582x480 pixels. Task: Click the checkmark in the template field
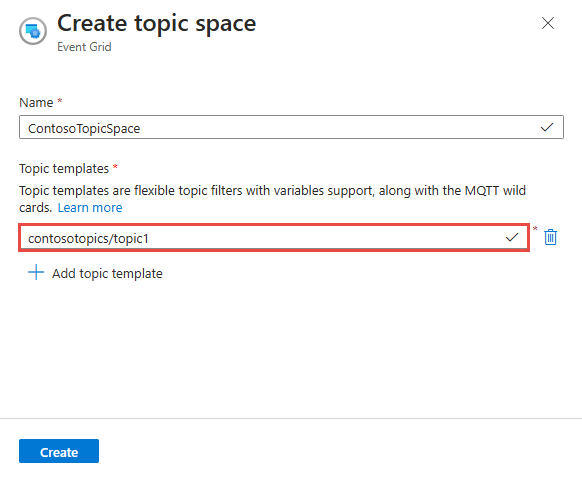512,238
